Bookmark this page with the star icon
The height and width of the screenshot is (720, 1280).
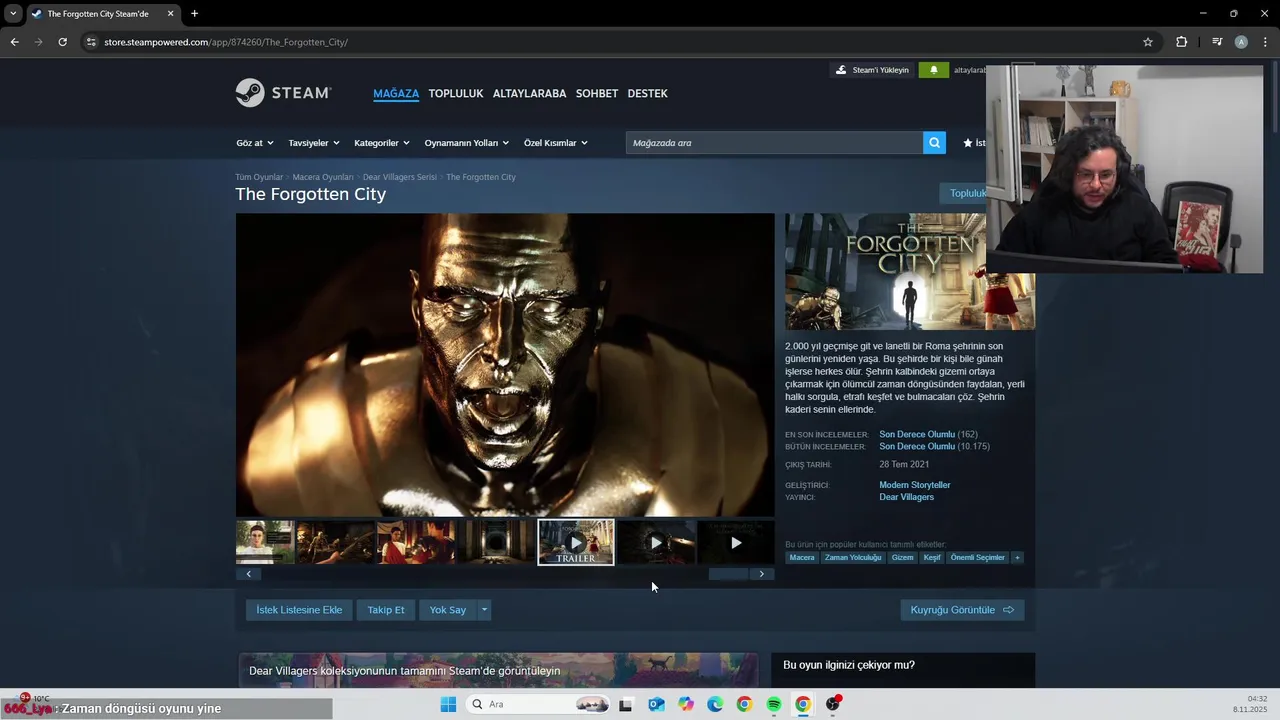(1148, 42)
